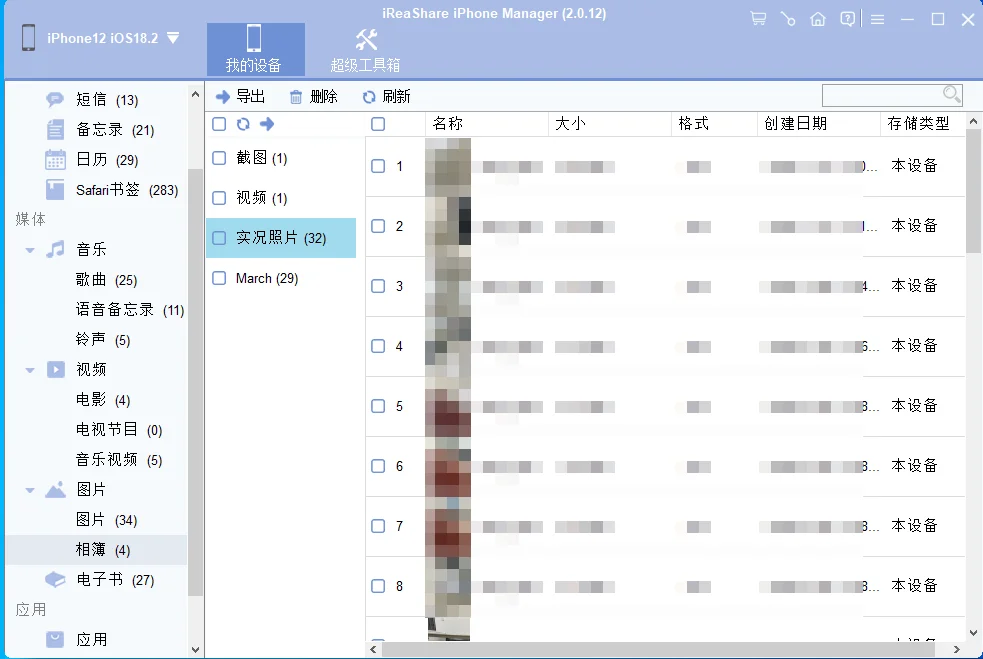Click the thumbnail of photo row 1
The width and height of the screenshot is (983, 659).
tap(448, 166)
